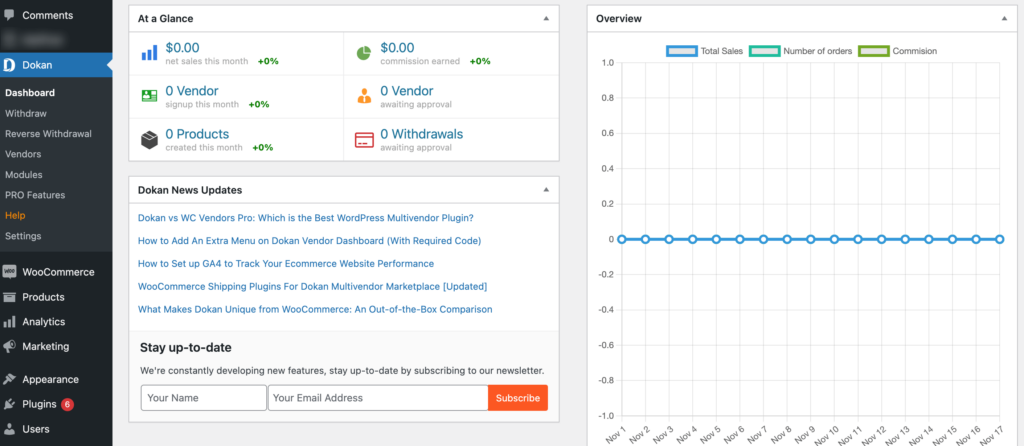Click net sales $0.00 link
The image size is (1024, 446).
(x=182, y=48)
